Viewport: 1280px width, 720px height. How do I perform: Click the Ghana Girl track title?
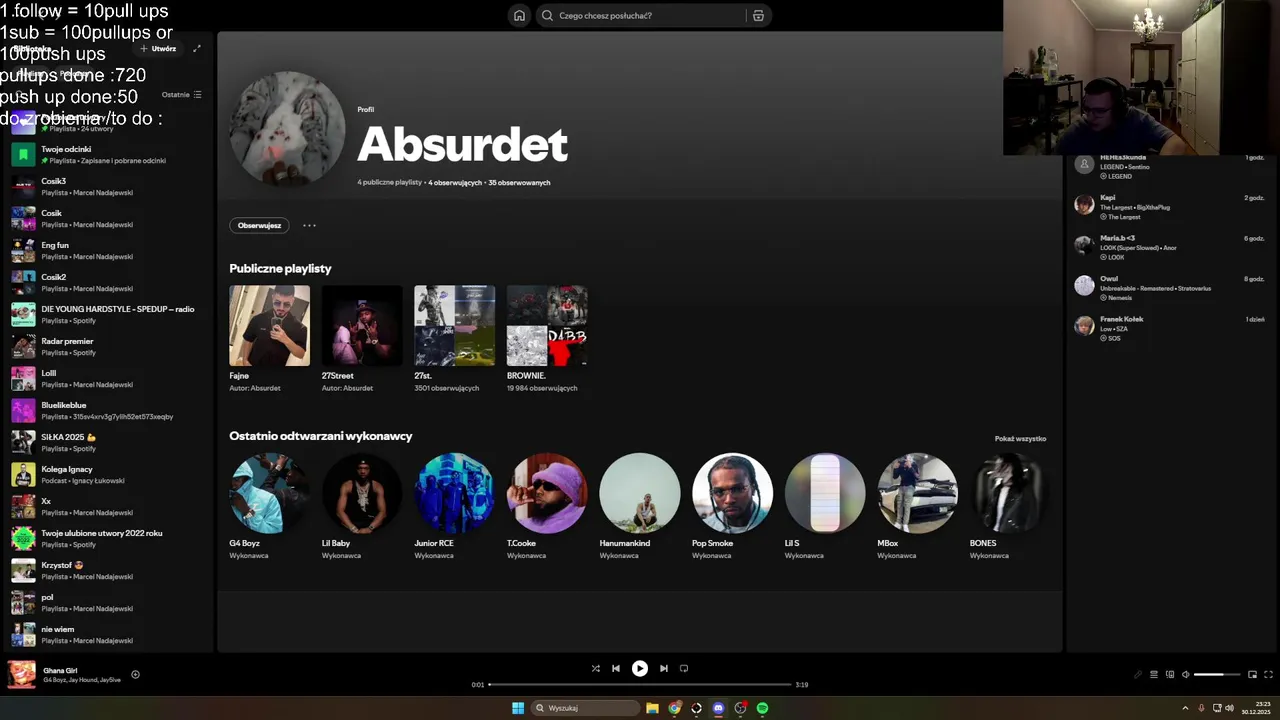point(60,670)
